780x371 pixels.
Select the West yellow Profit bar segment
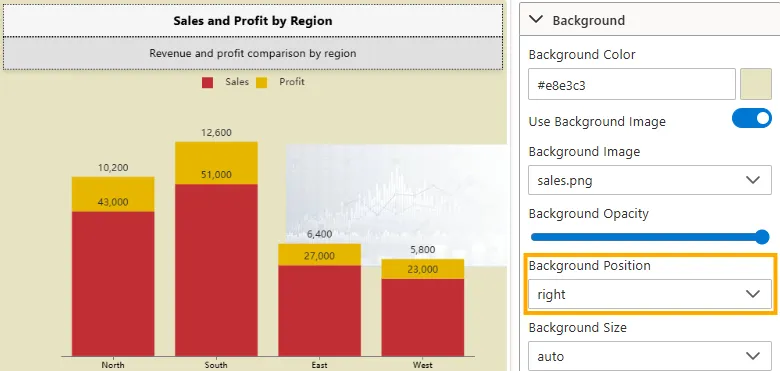423,269
